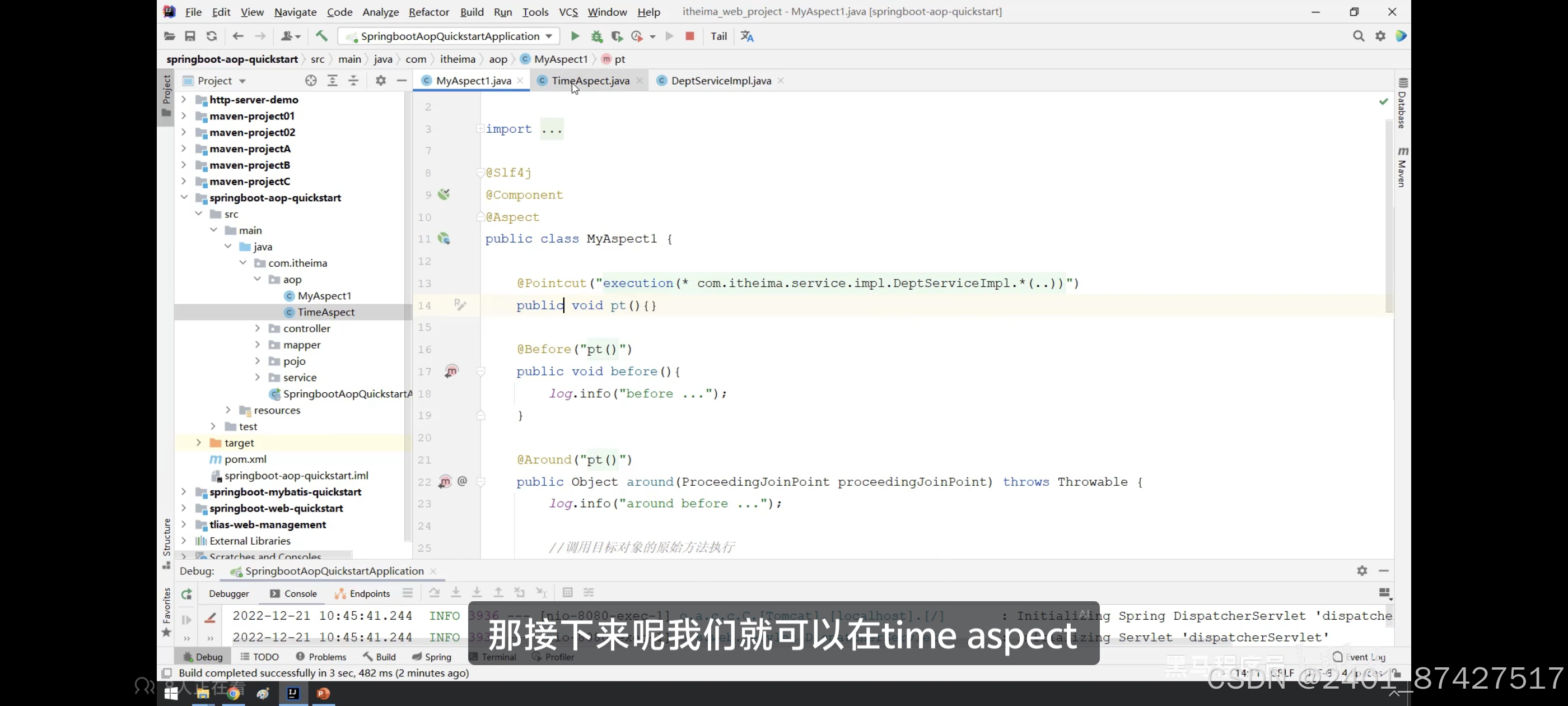The image size is (1568, 706).
Task: Open the Refactor menu
Action: pyautogui.click(x=428, y=12)
